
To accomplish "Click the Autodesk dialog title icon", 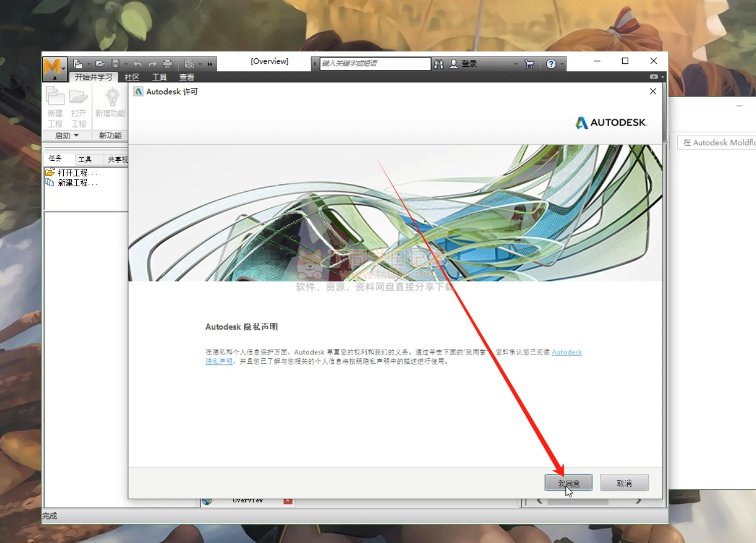I will pos(138,91).
